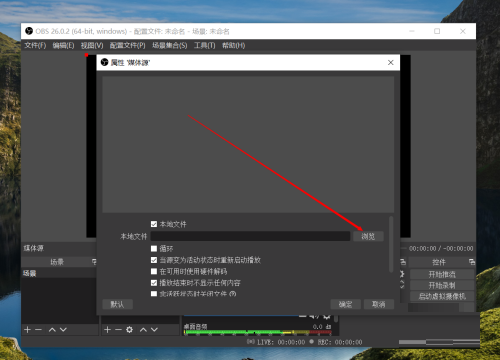Click the desktop audio volume meter
The image size is (500, 360).
[x=257, y=332]
